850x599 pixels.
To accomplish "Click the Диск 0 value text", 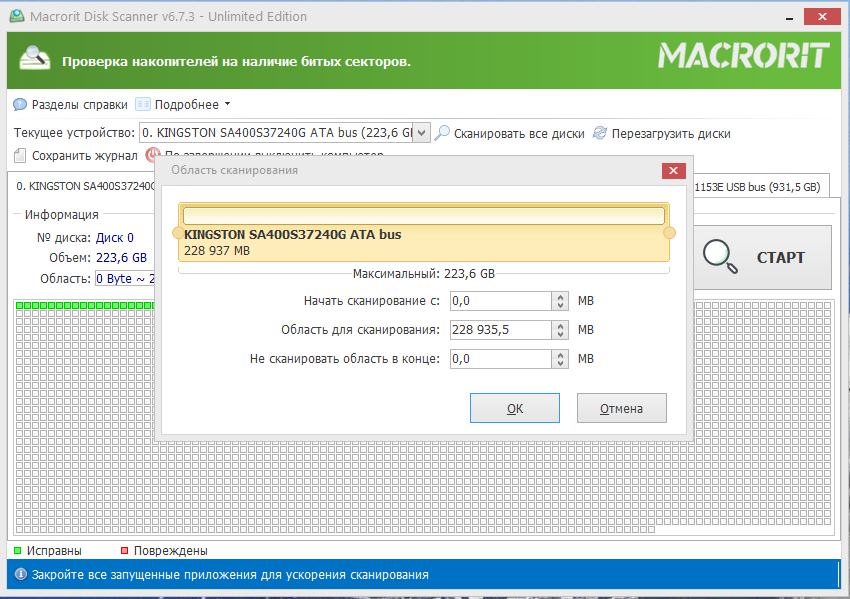I will point(114,237).
